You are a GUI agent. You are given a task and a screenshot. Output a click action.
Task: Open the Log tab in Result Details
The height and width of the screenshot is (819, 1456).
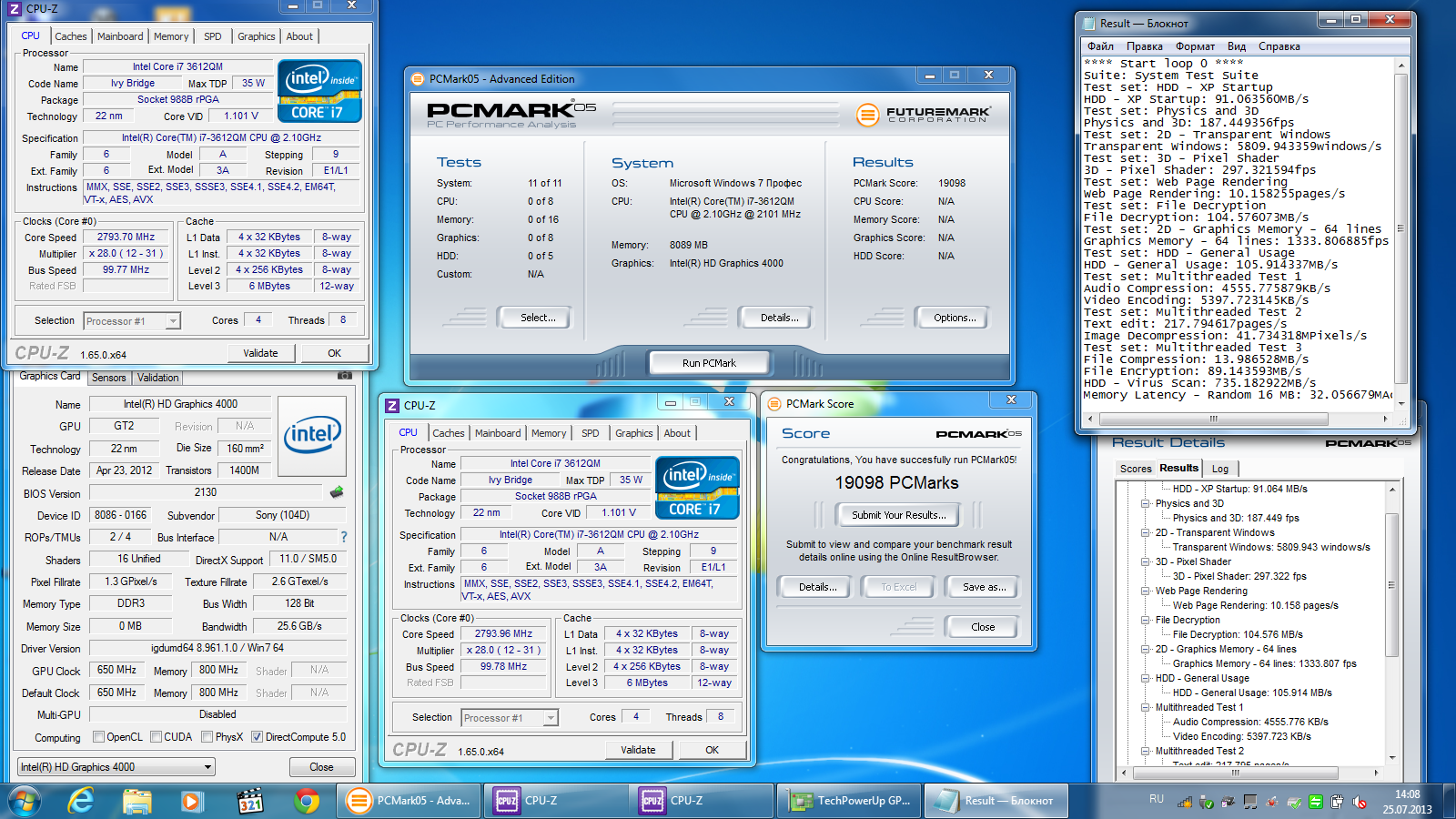tap(1220, 469)
